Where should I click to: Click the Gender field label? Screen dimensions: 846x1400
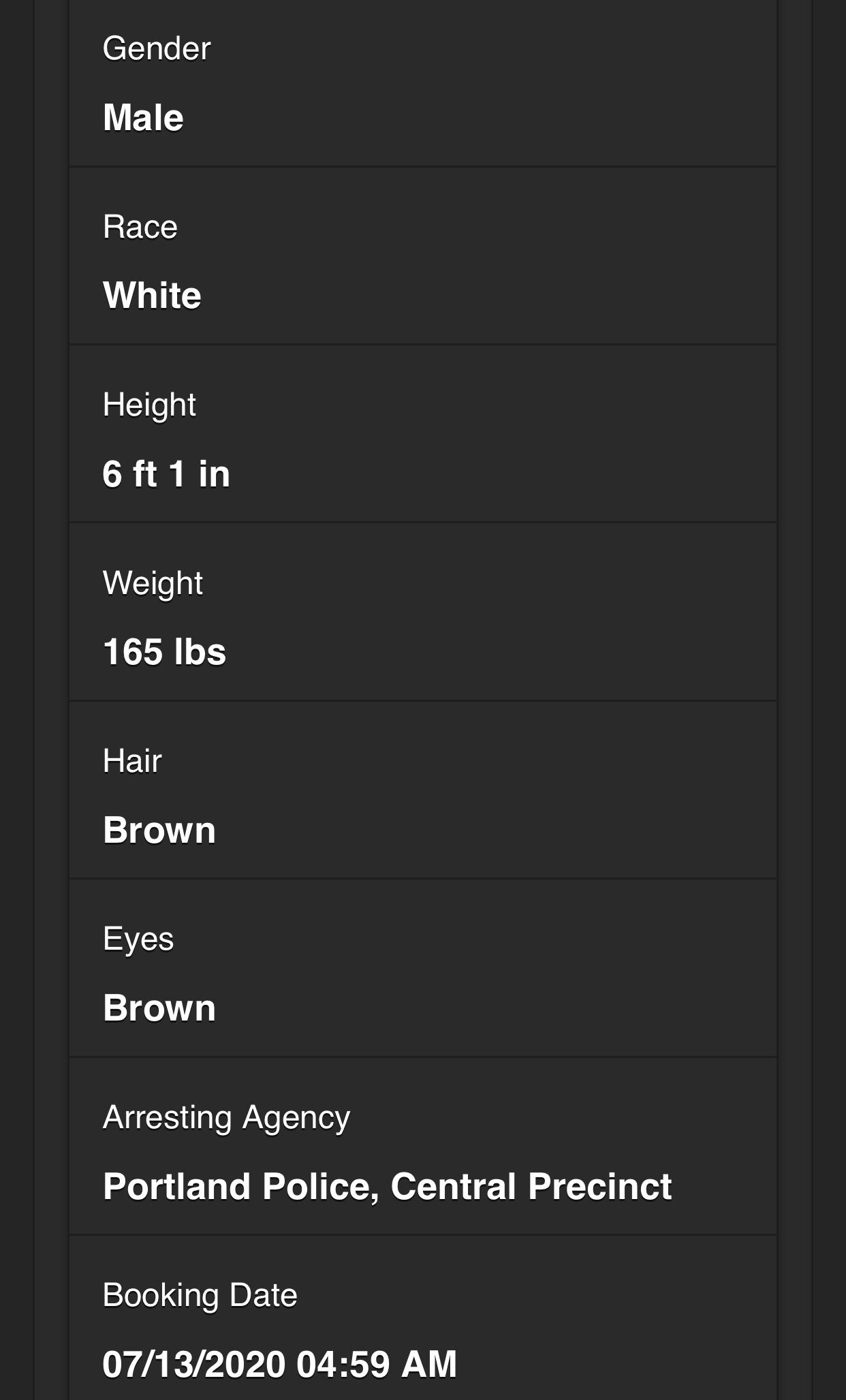(x=157, y=49)
